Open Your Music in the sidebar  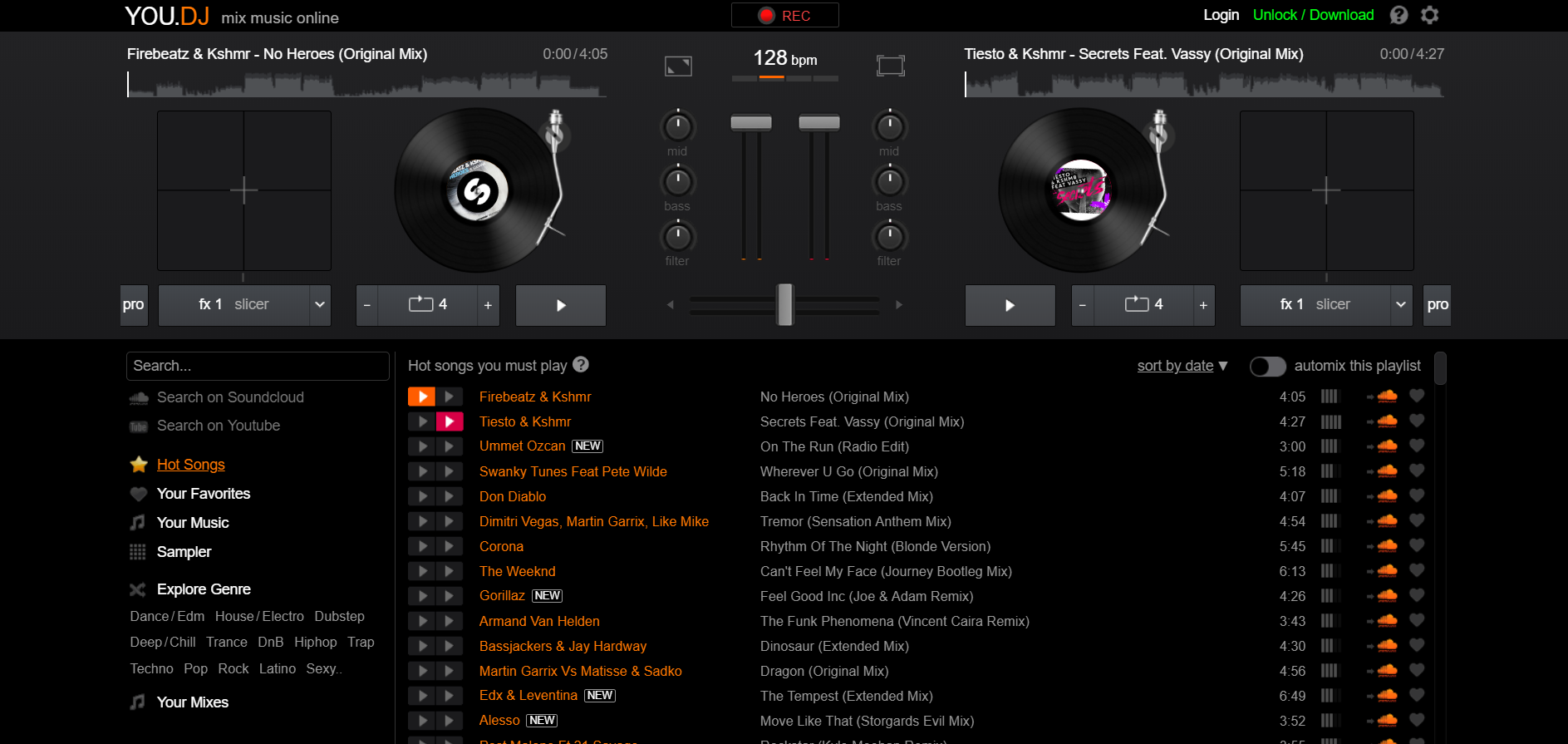193,523
